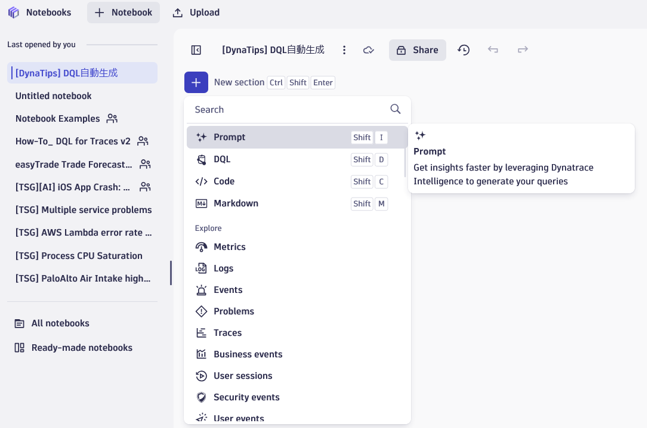
Task: Toggle the sidebar panel icon
Action: coord(196,50)
